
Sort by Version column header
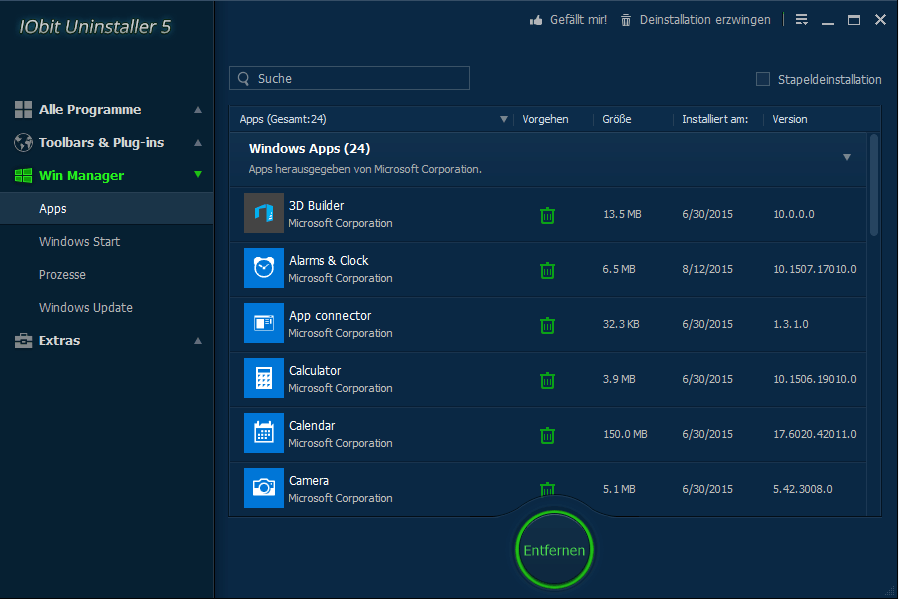(789, 119)
